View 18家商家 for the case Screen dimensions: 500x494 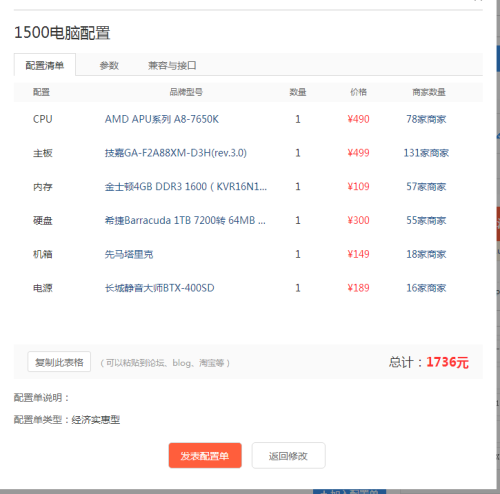[426, 254]
